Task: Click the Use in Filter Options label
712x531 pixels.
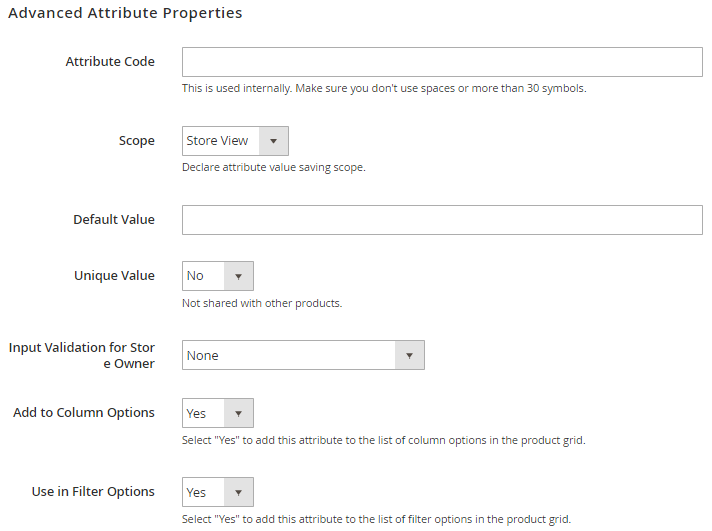Action: coord(93,492)
